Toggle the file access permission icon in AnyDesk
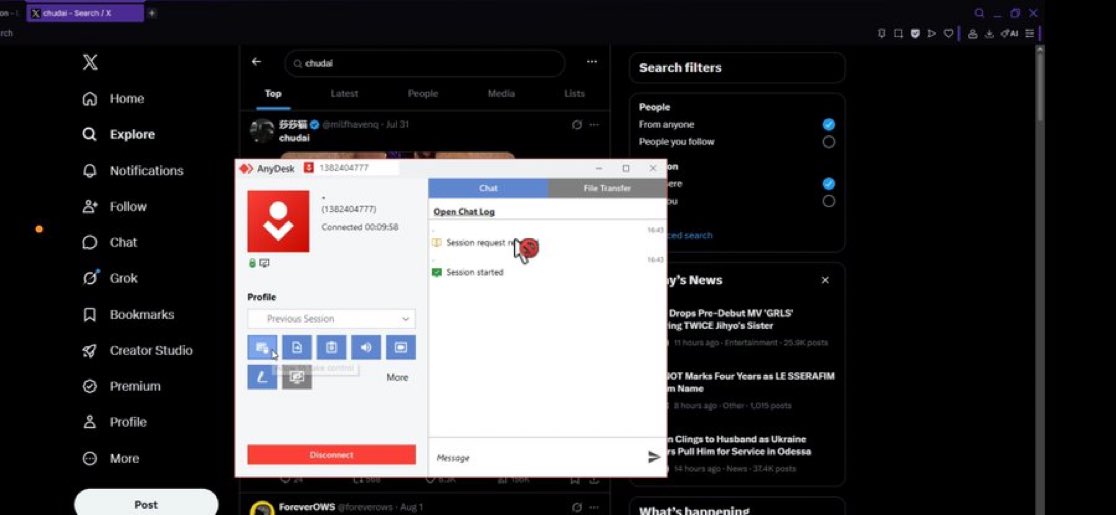This screenshot has width=1116, height=515. (297, 347)
